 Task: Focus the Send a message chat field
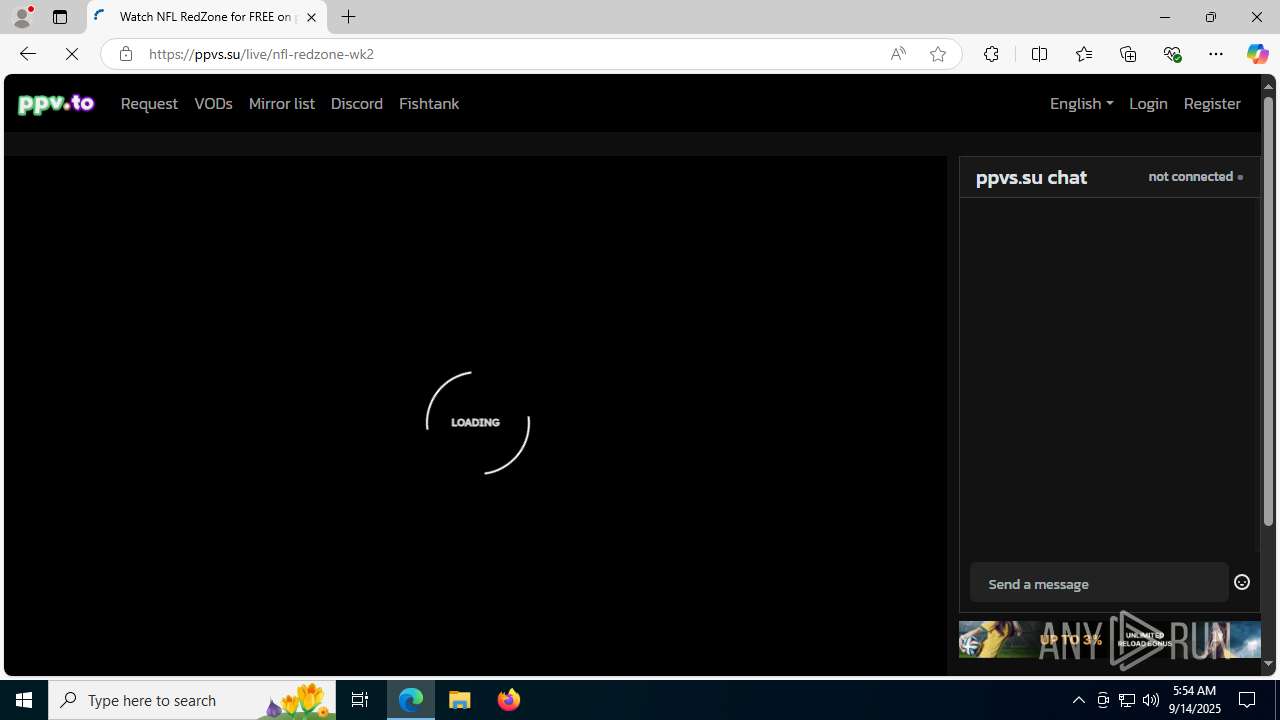tap(1098, 583)
